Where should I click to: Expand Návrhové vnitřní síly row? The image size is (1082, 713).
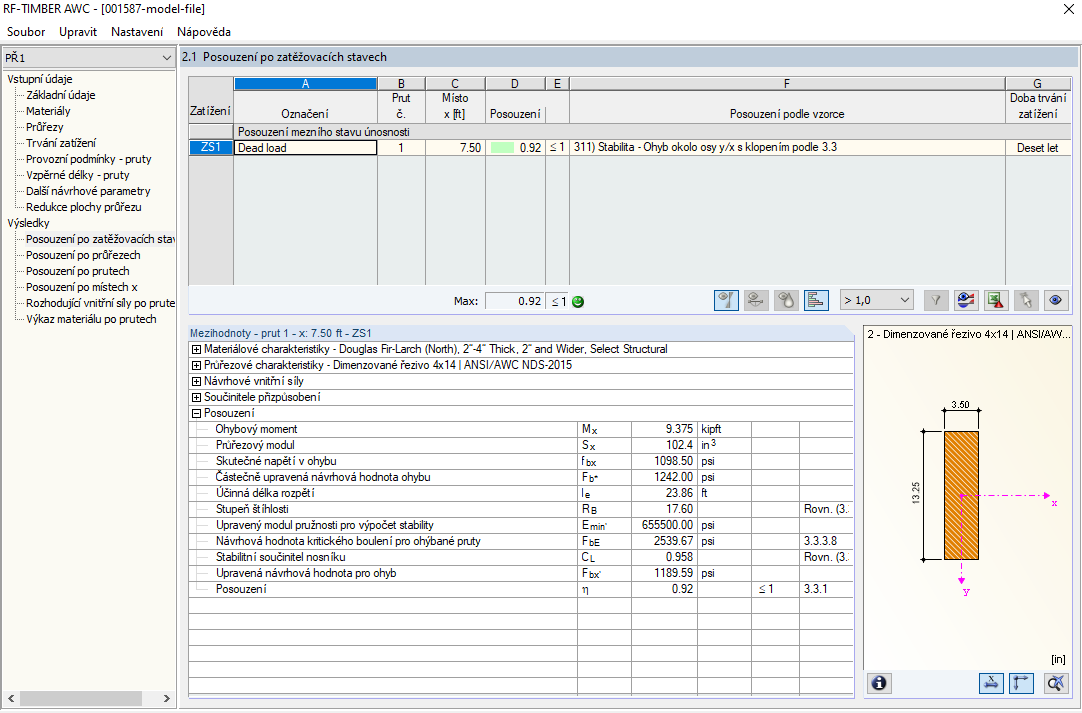(197, 382)
